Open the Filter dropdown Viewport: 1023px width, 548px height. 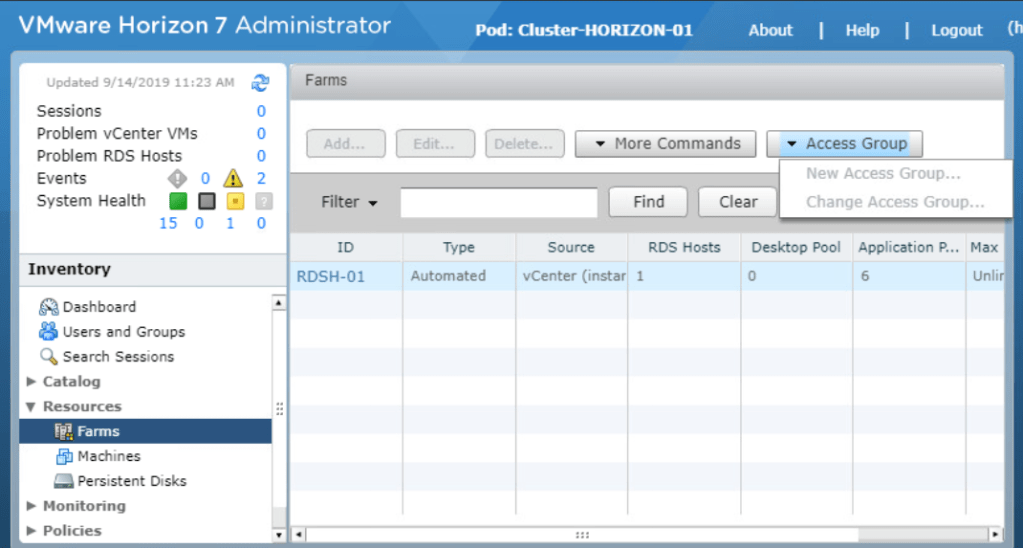(x=349, y=202)
